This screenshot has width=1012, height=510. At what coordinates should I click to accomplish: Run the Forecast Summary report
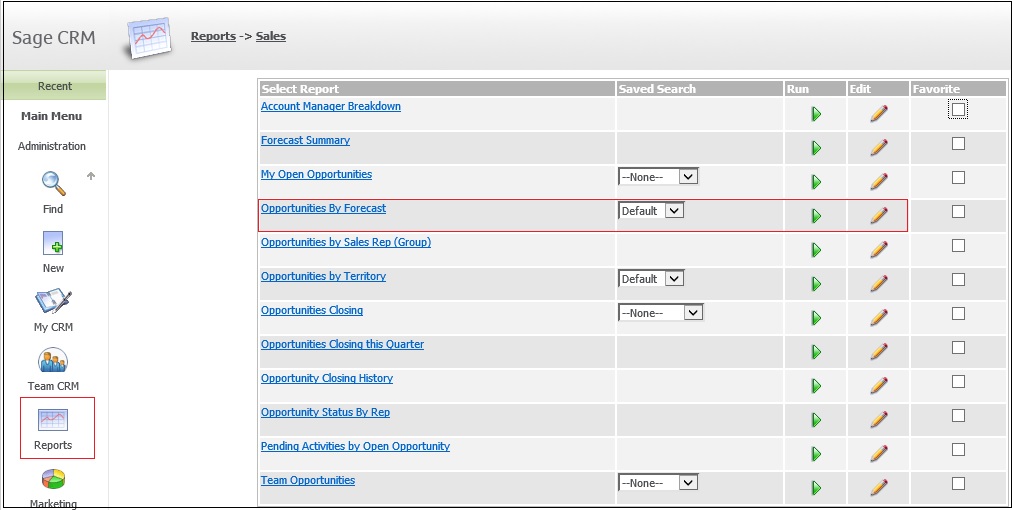pos(816,148)
